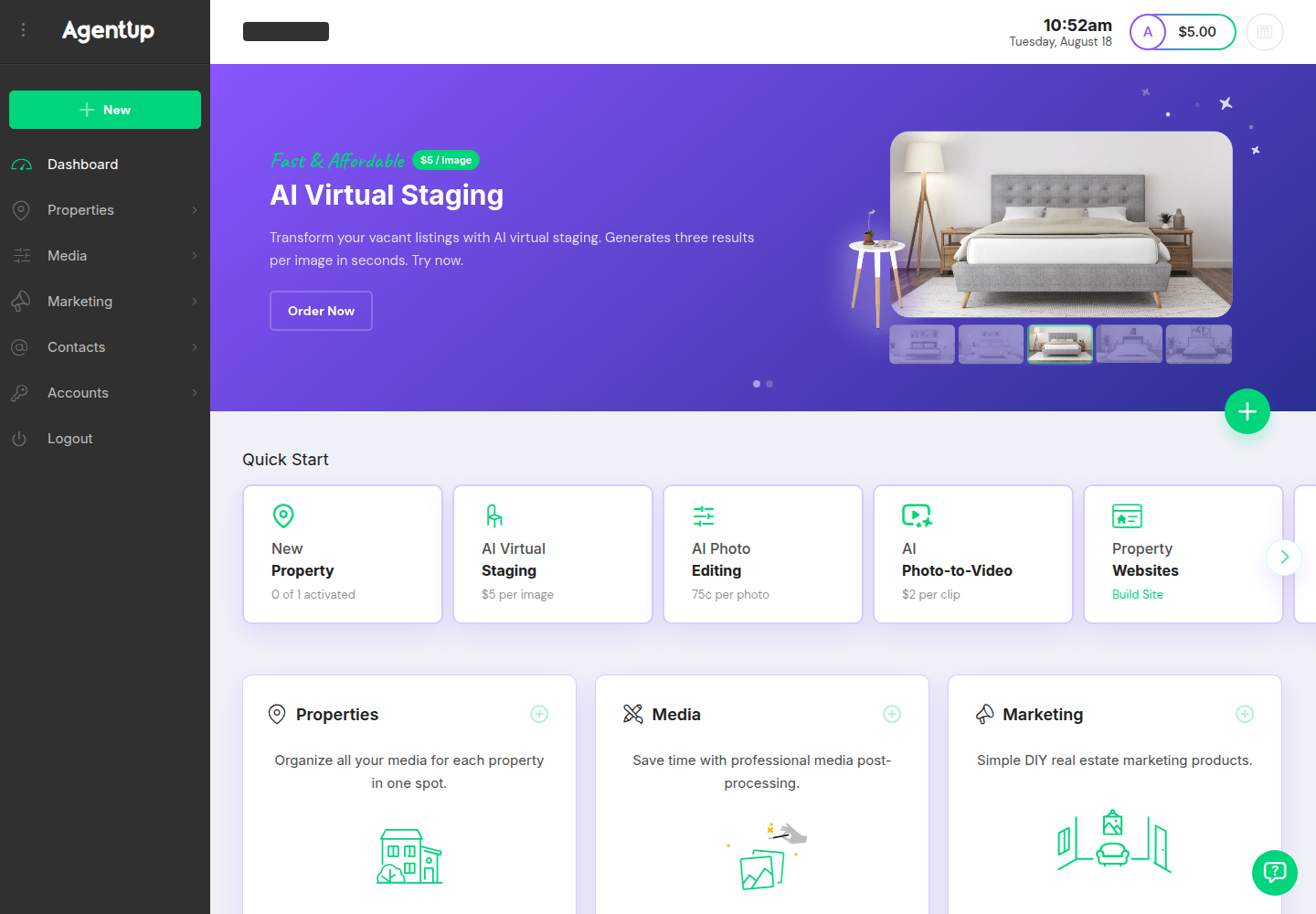
Task: Click the photo editing illustration in Media card
Action: pos(766,856)
